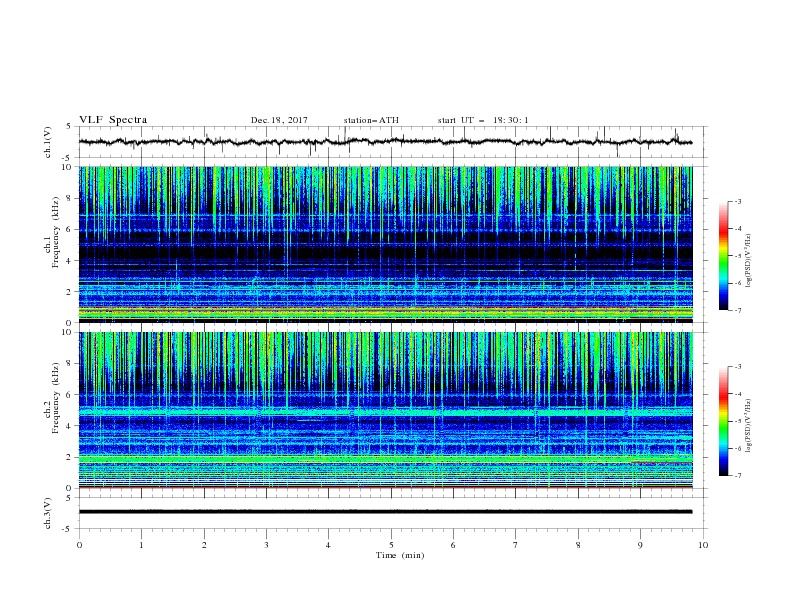792x612 pixels.
Task: Click the "5" tick label on Time axis
Action: (391, 545)
